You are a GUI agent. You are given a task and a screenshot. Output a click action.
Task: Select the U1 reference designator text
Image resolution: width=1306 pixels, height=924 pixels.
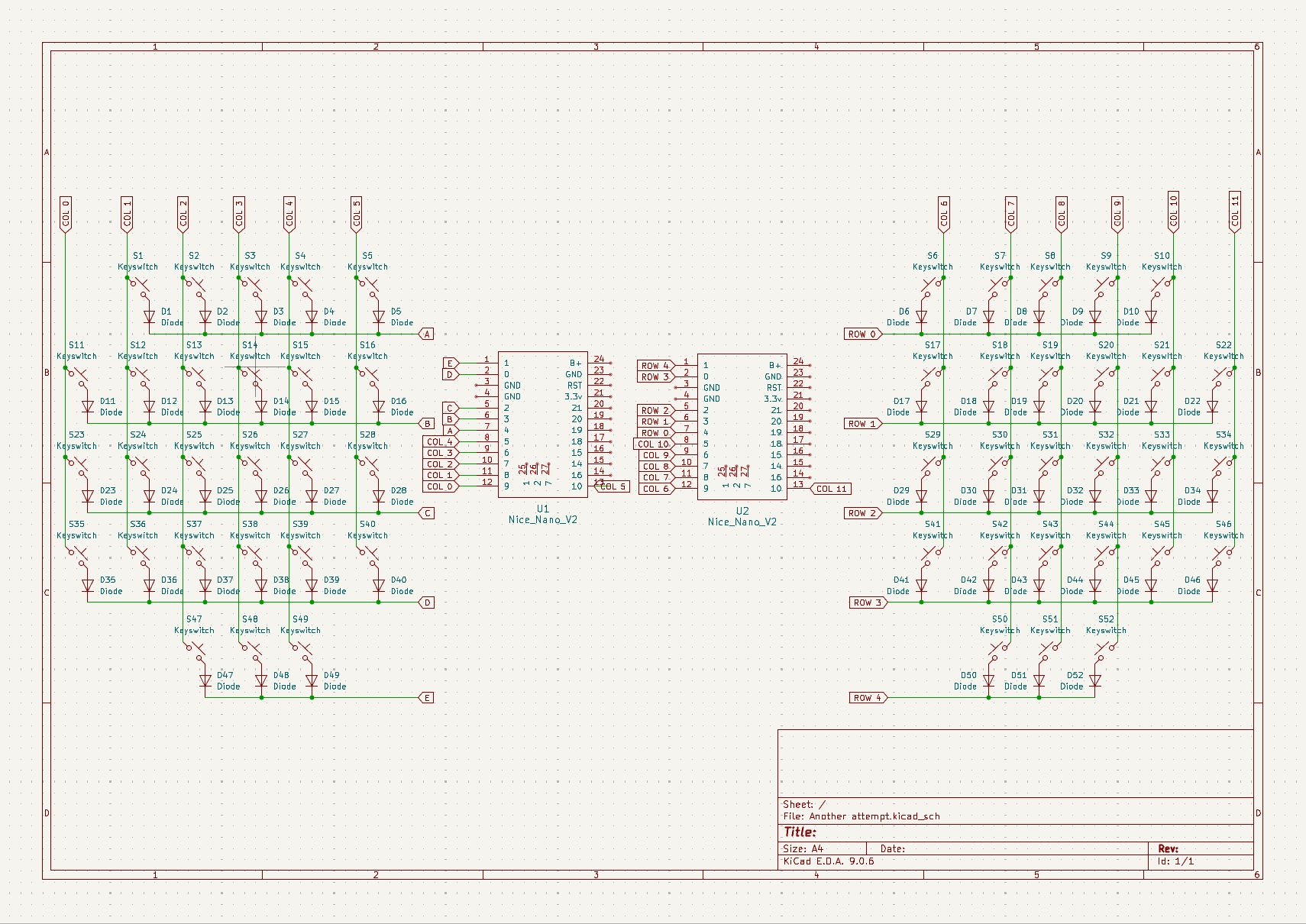tap(542, 509)
